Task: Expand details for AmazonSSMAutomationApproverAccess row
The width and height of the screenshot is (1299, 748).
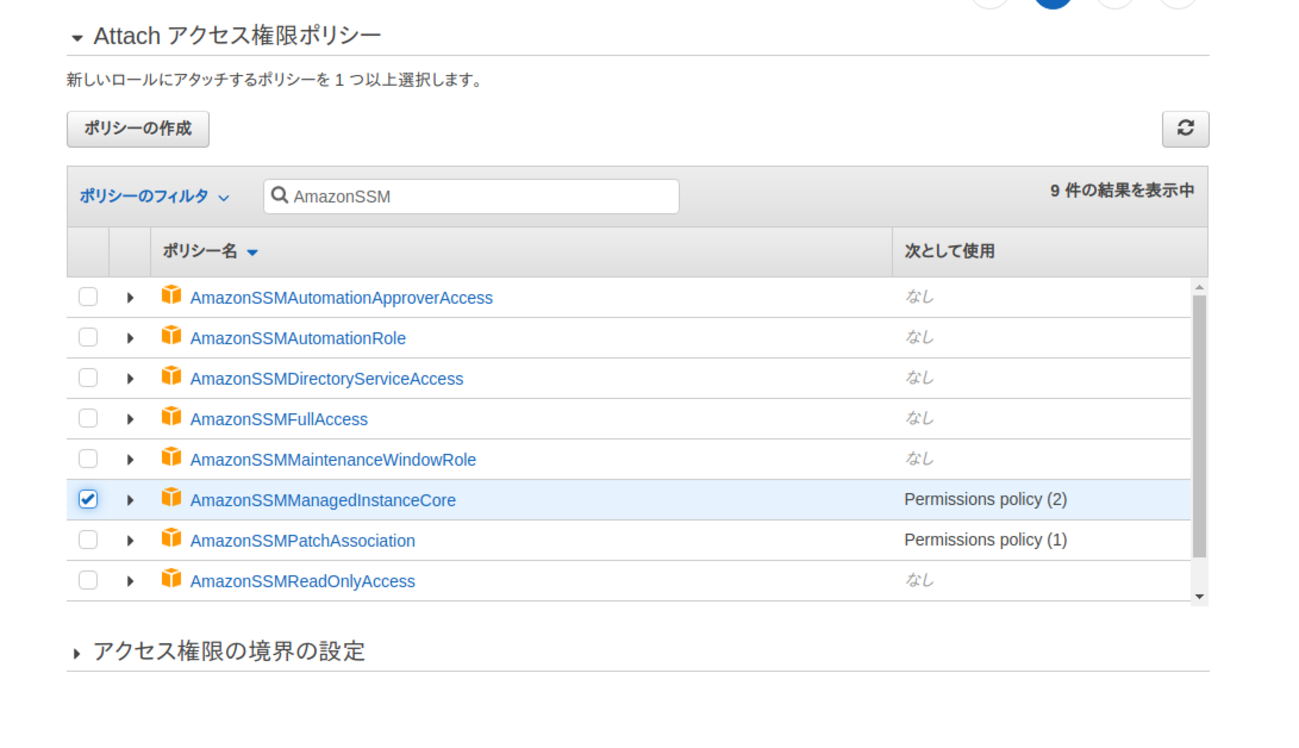Action: point(130,298)
